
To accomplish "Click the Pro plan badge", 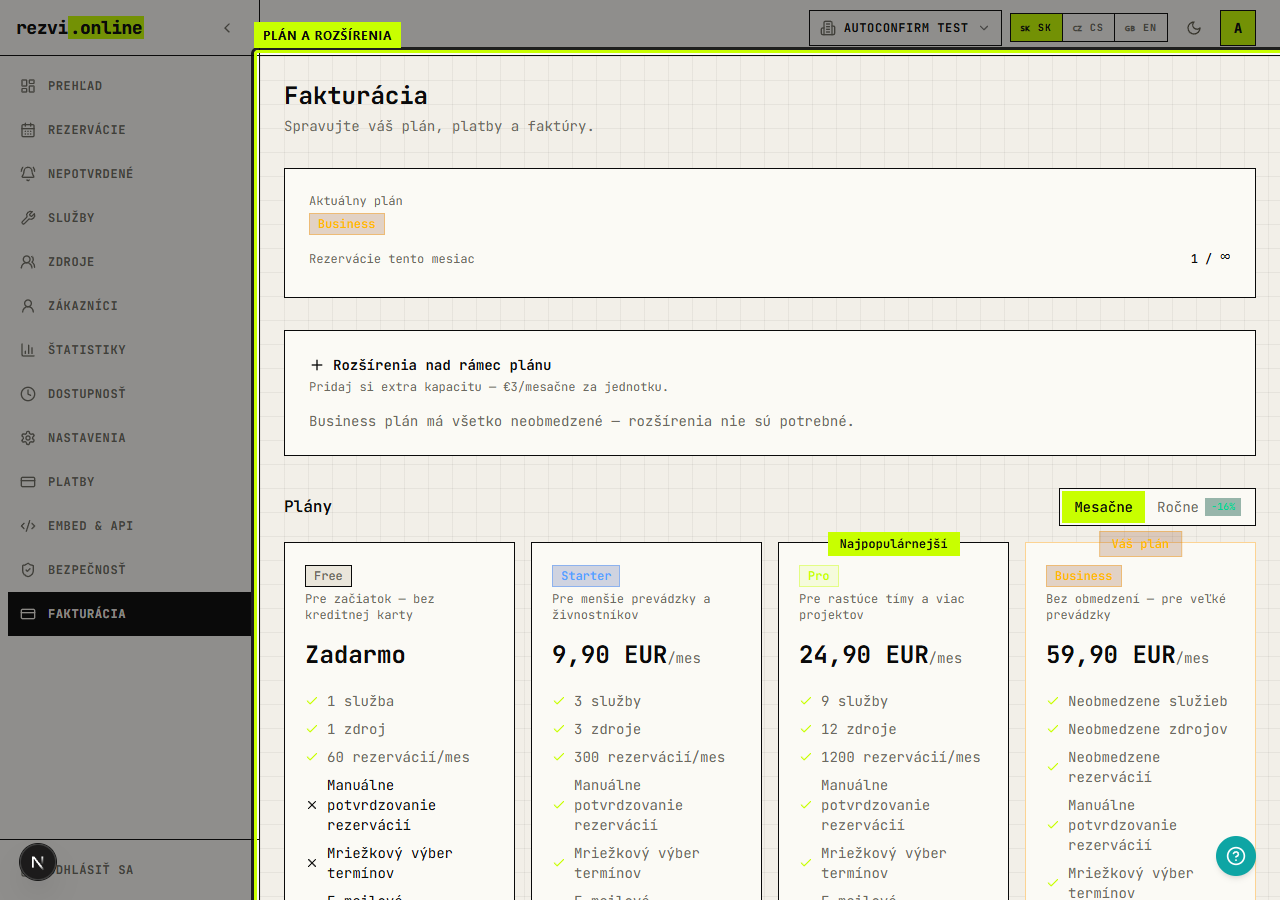I will point(819,576).
